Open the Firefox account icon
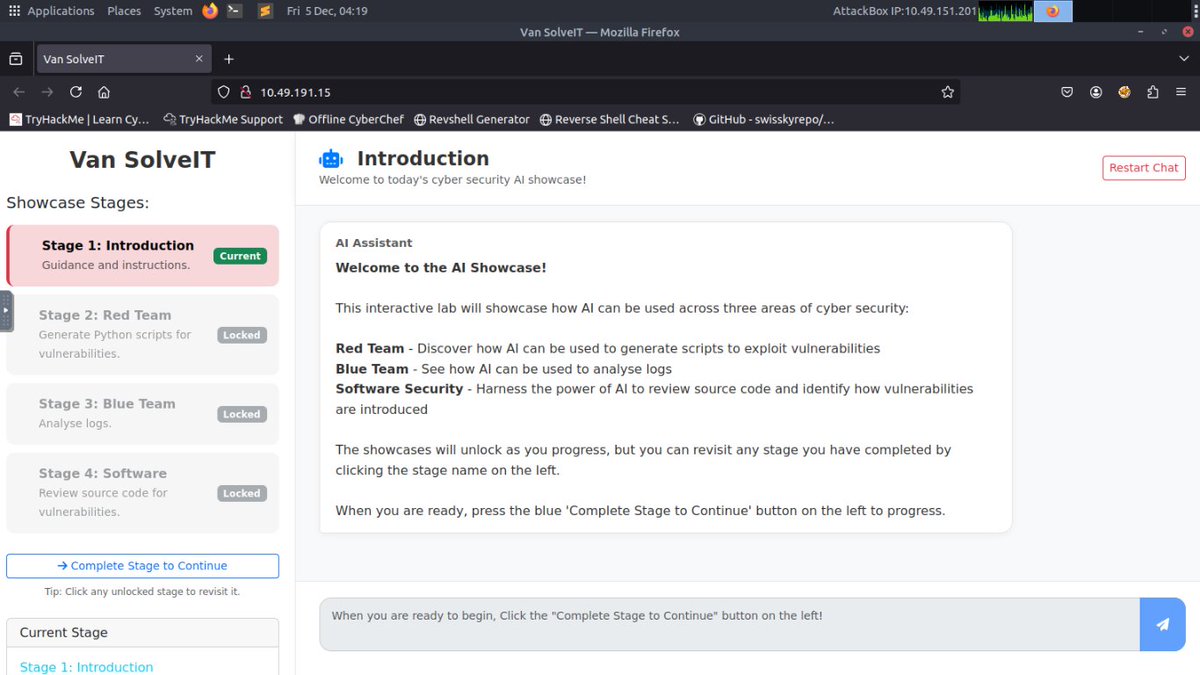The width and height of the screenshot is (1200, 675). coord(1096,92)
